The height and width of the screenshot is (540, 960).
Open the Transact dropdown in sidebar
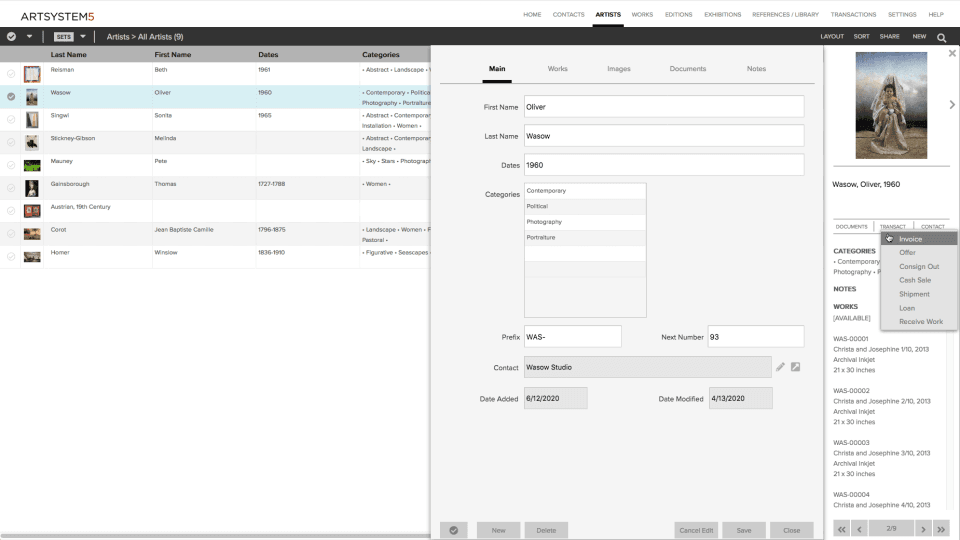coord(893,227)
